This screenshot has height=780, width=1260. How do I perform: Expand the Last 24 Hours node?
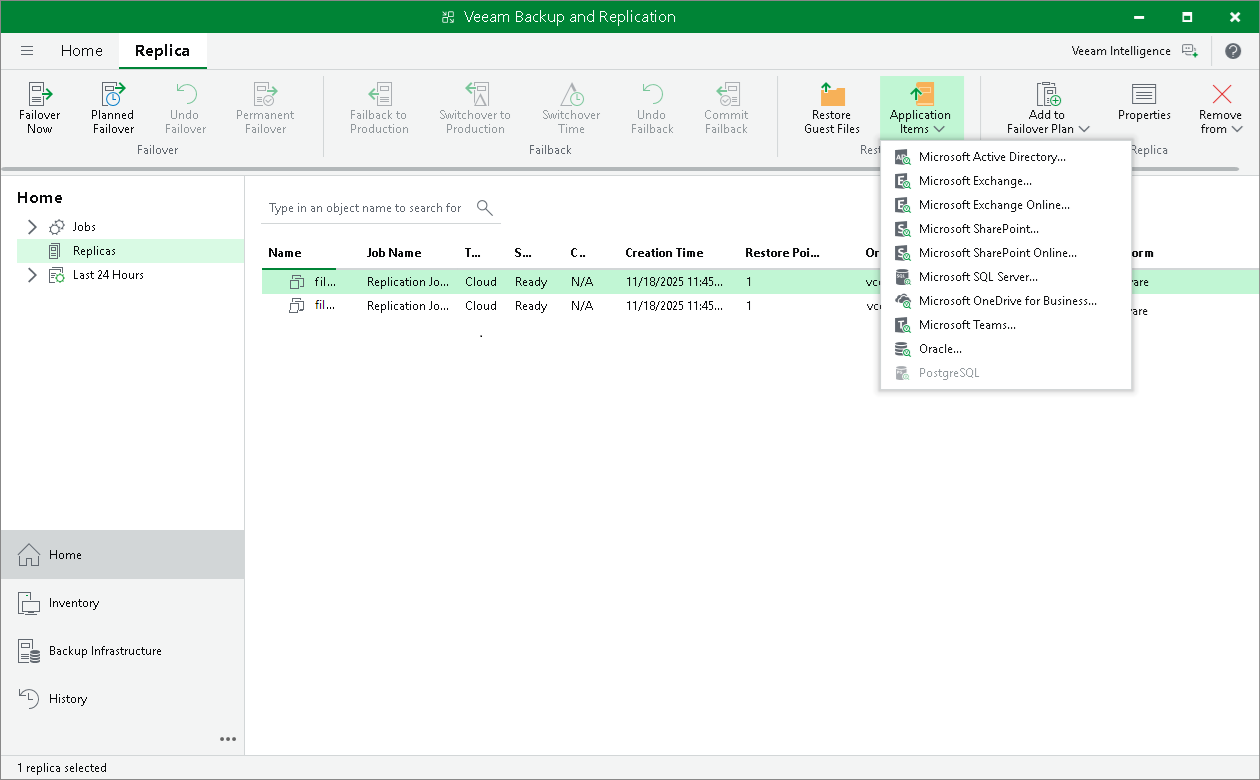coord(32,275)
